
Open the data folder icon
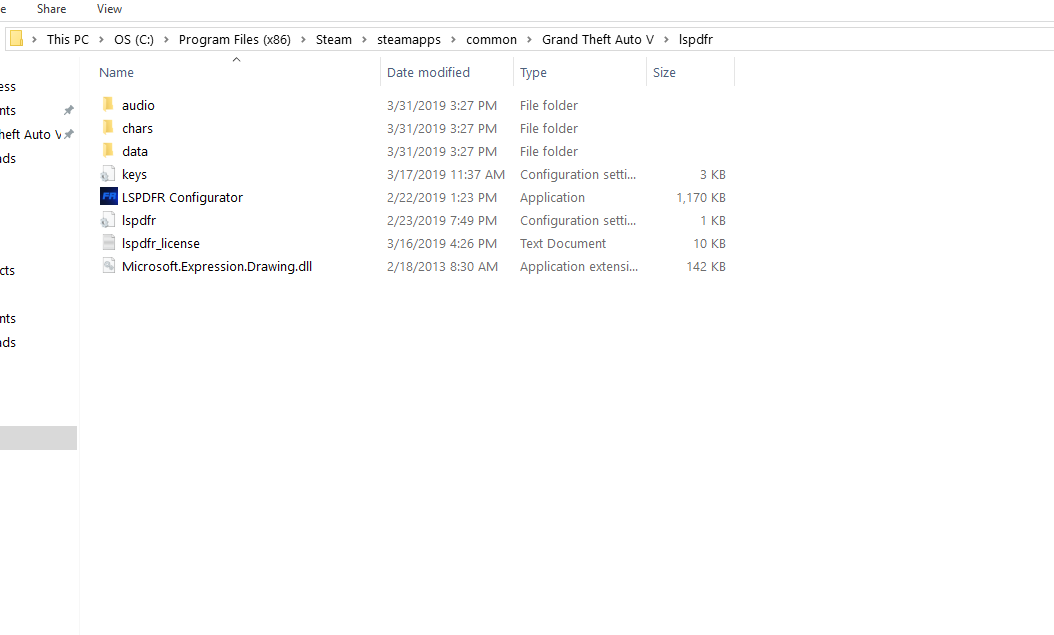(x=108, y=151)
